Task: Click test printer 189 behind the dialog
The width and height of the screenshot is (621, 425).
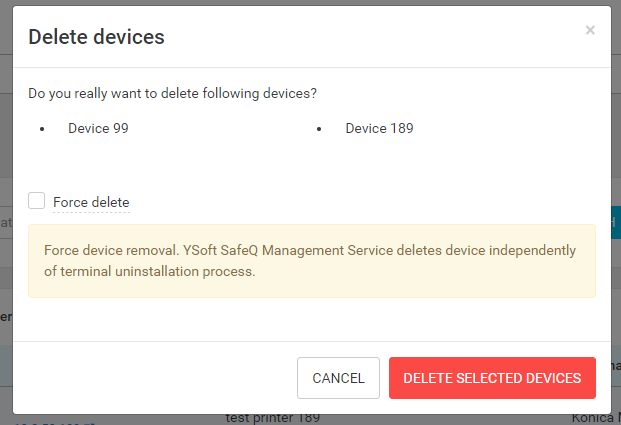Action: click(x=272, y=418)
